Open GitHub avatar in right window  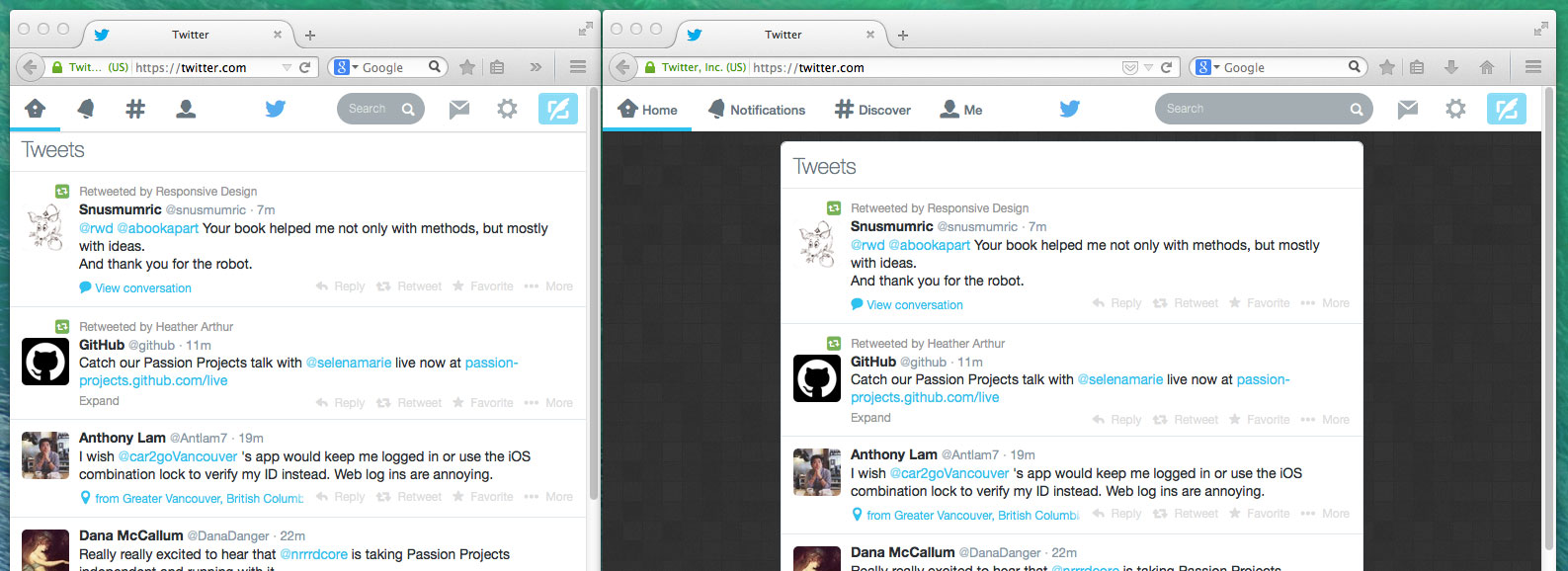coord(817,378)
